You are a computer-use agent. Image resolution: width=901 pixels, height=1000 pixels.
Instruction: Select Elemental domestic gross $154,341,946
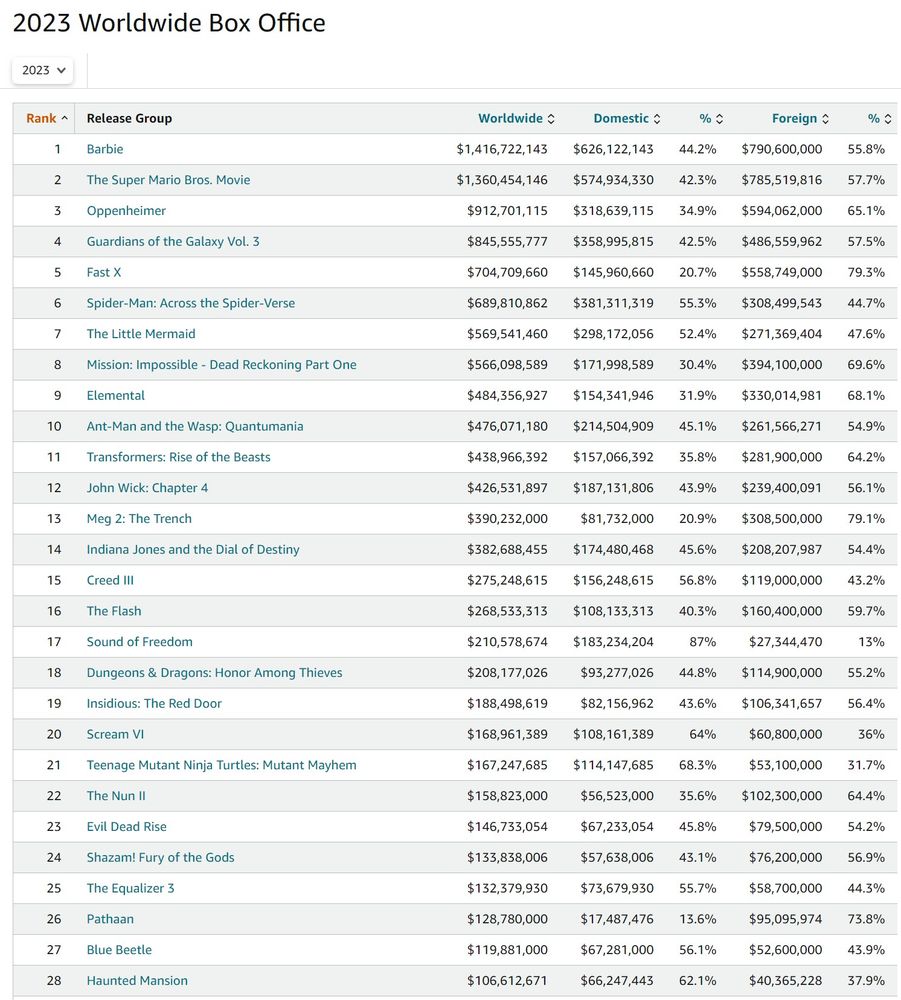point(613,395)
